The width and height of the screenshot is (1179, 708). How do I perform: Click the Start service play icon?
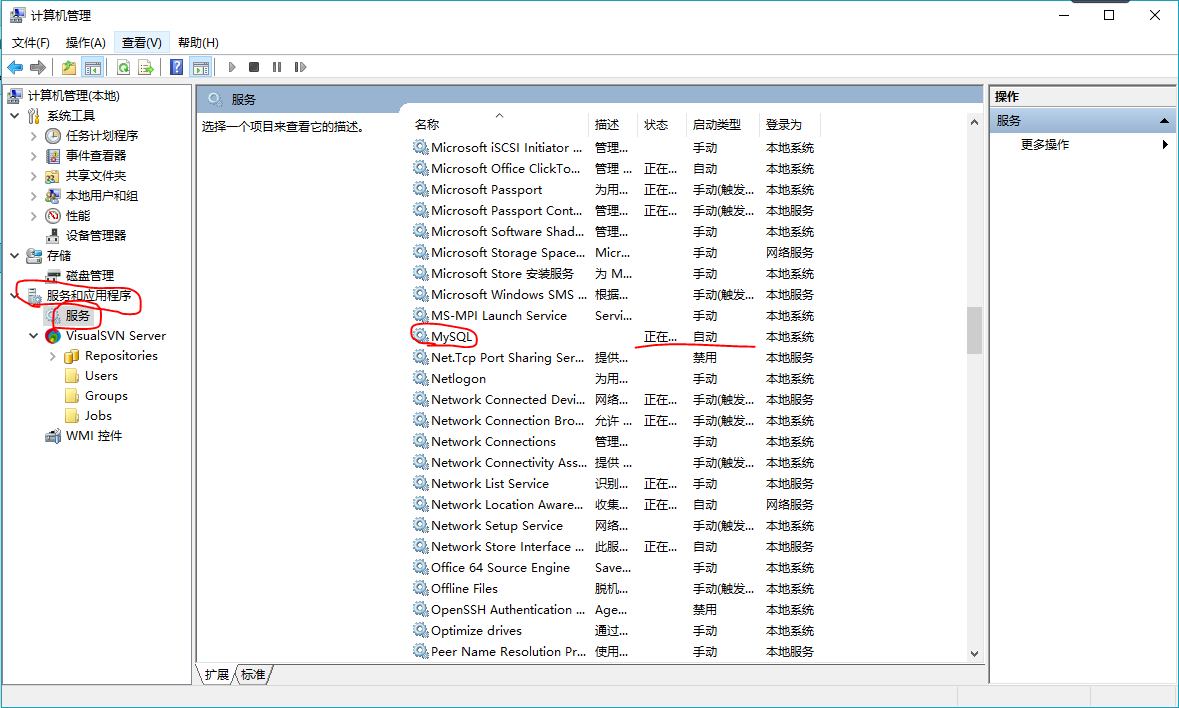click(232, 68)
